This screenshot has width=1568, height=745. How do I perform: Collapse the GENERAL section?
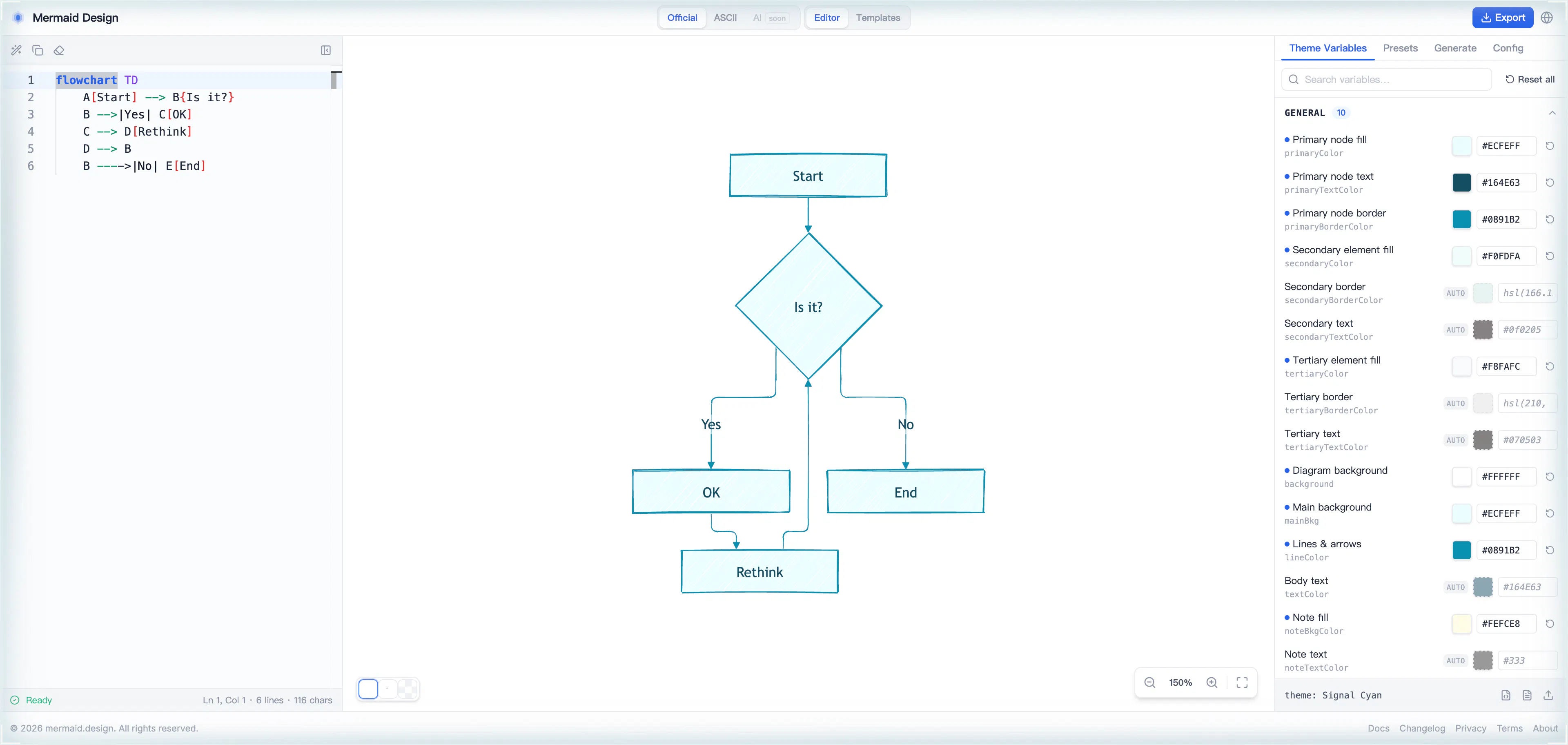coord(1552,113)
